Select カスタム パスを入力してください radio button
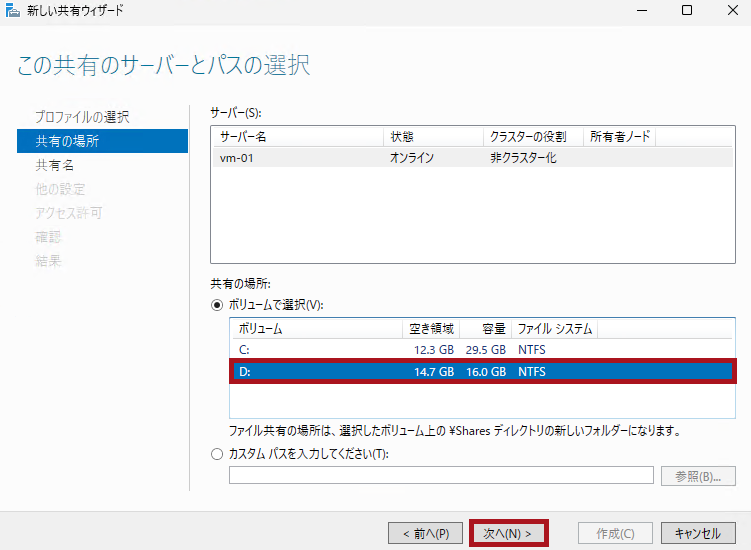Viewport: 751px width, 550px height. pos(217,454)
